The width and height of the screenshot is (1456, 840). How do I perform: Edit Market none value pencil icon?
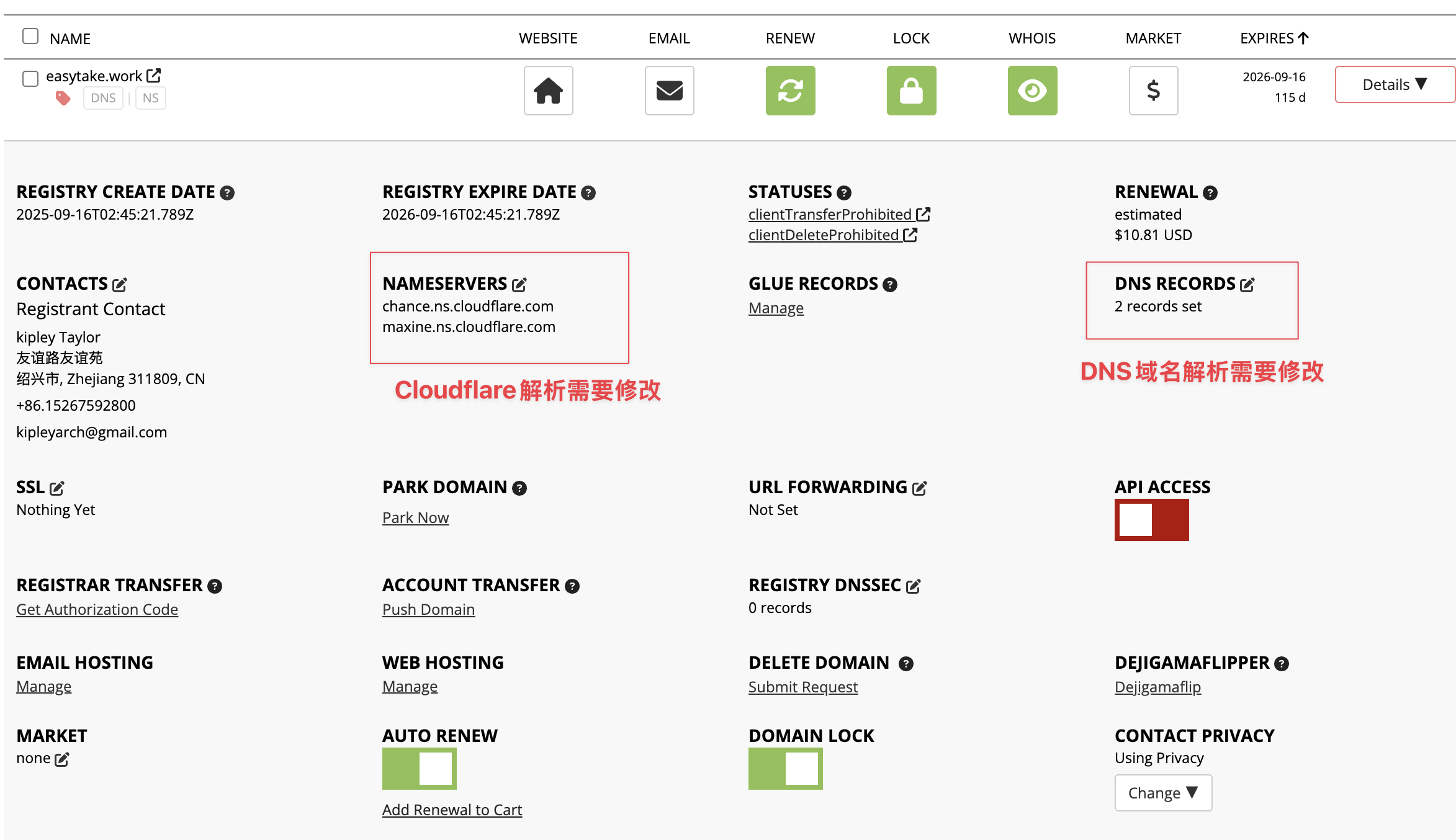pyautogui.click(x=61, y=759)
